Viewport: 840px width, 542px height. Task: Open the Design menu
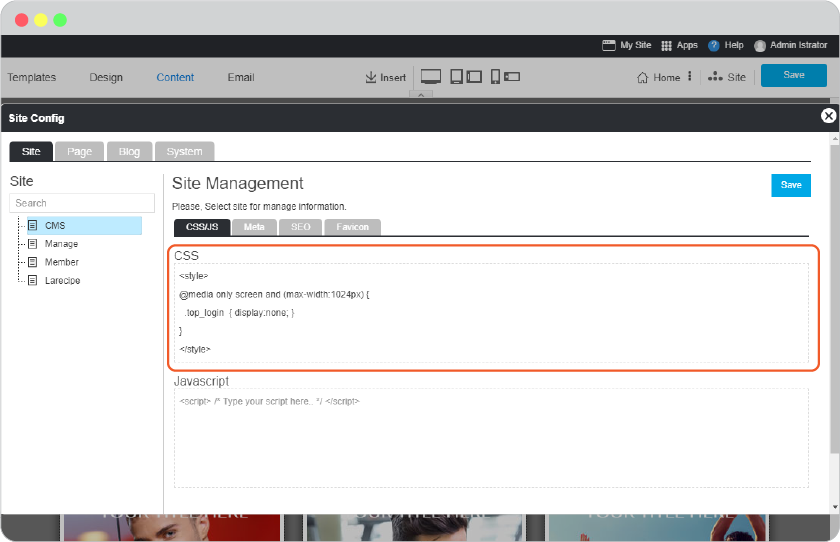click(106, 77)
